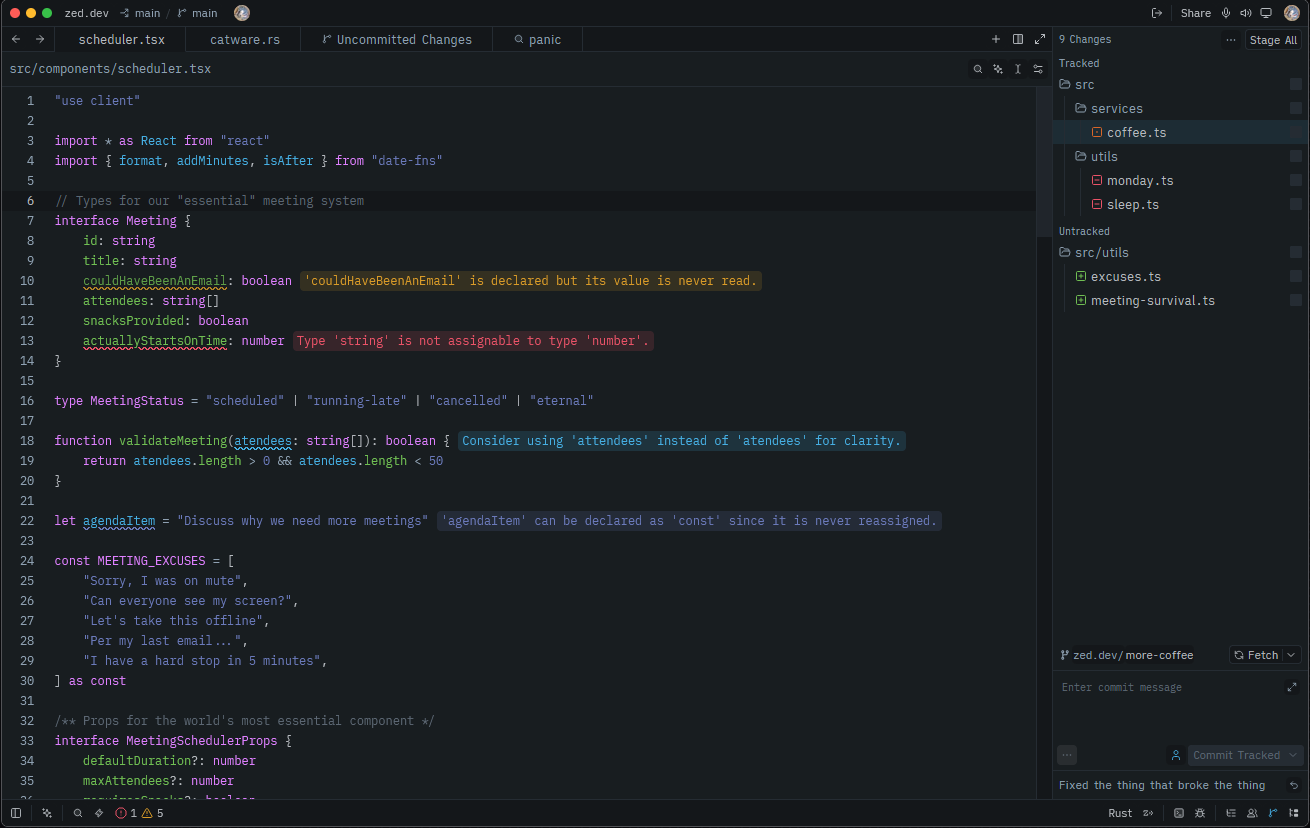Click the Fetch button
The width and height of the screenshot is (1310, 828).
click(x=1256, y=655)
